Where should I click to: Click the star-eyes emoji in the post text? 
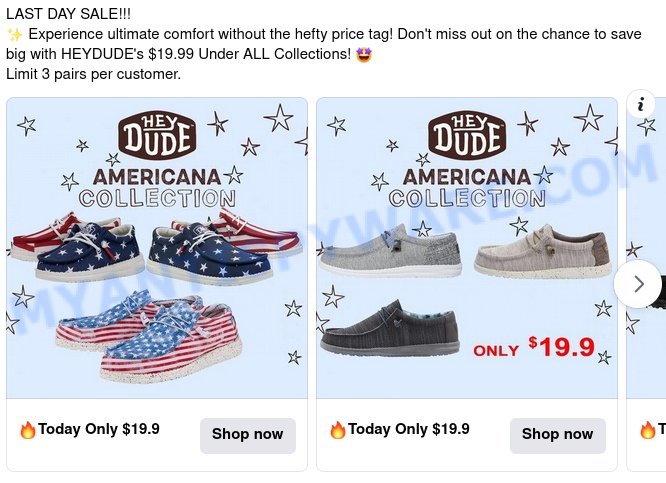[364, 54]
